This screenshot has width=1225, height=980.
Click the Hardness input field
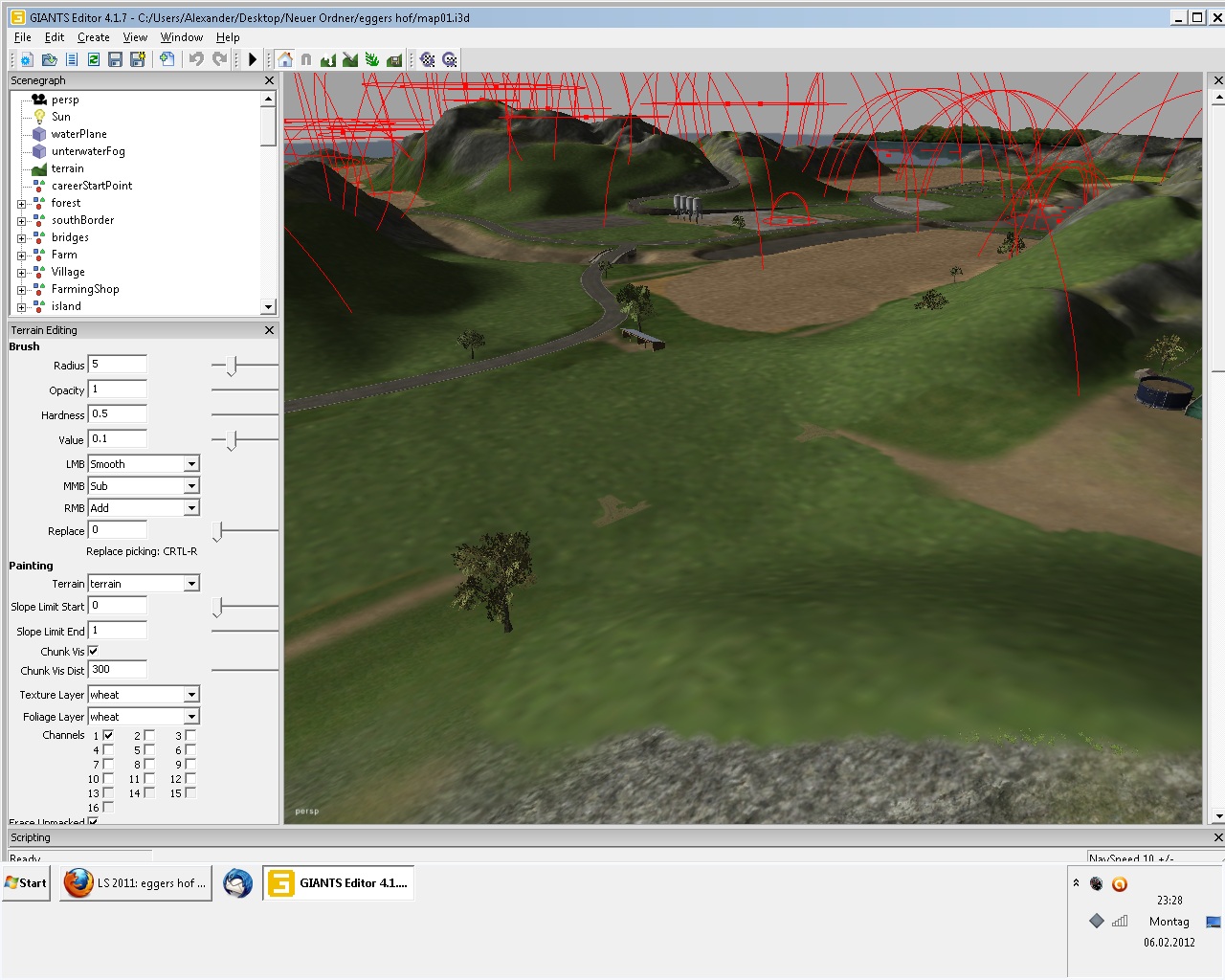point(117,413)
